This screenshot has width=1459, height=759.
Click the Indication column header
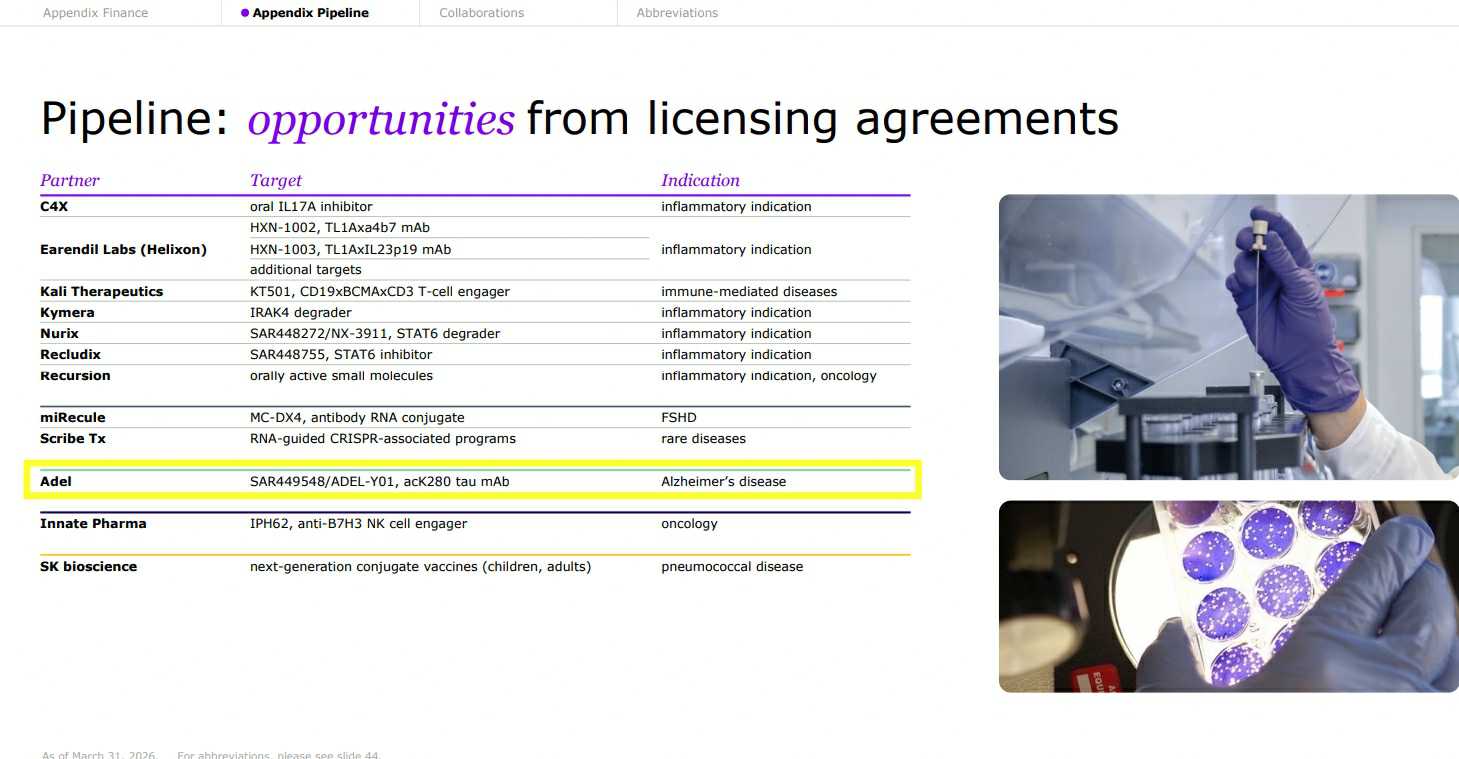(700, 180)
